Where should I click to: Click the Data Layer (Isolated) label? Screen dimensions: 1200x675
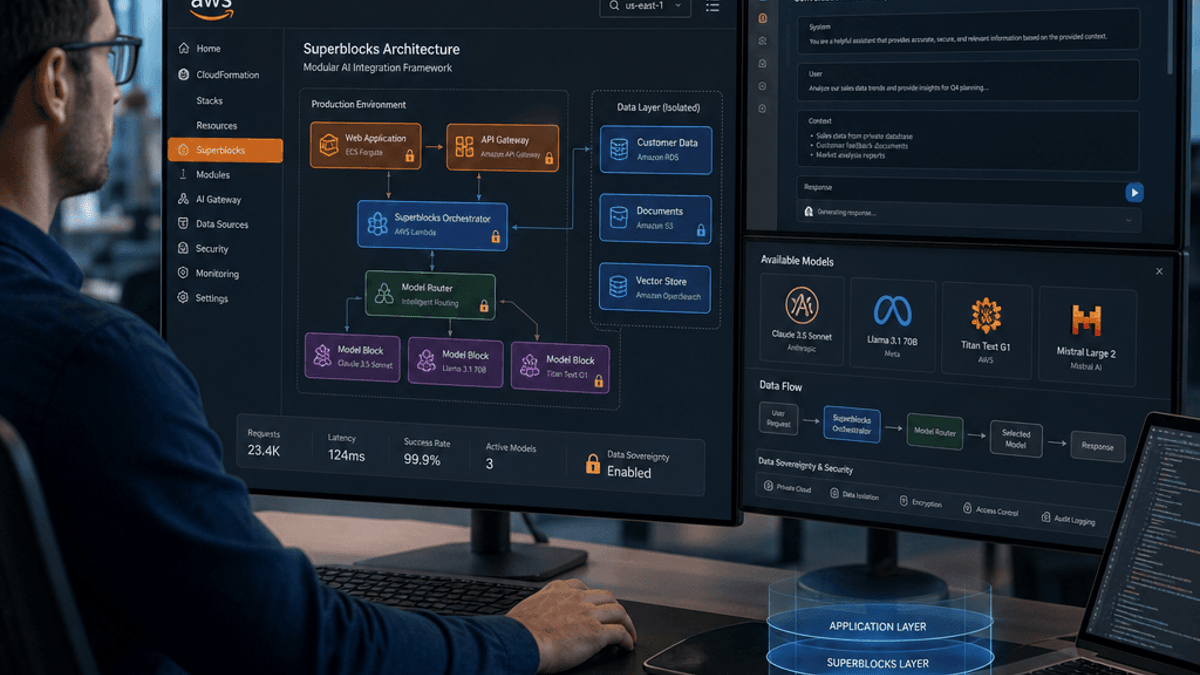[x=658, y=107]
